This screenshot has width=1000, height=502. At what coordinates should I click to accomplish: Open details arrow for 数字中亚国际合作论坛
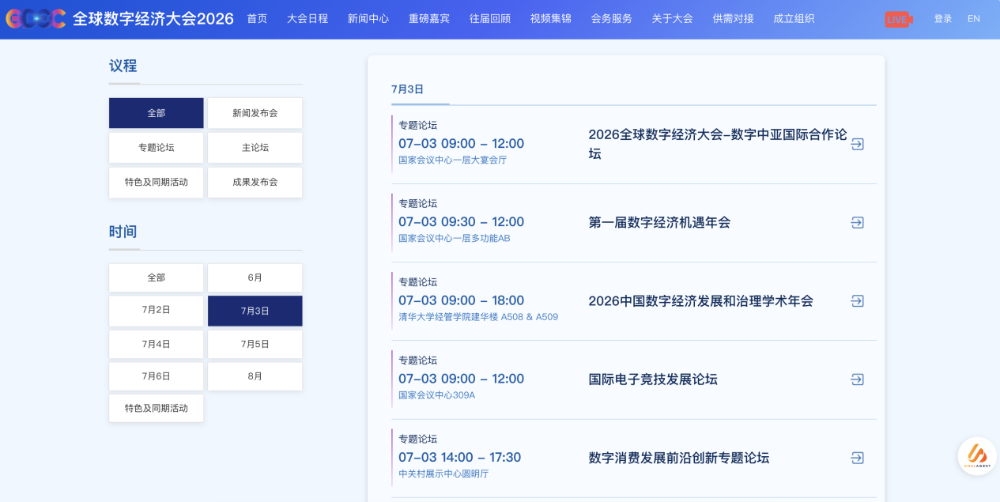click(857, 144)
